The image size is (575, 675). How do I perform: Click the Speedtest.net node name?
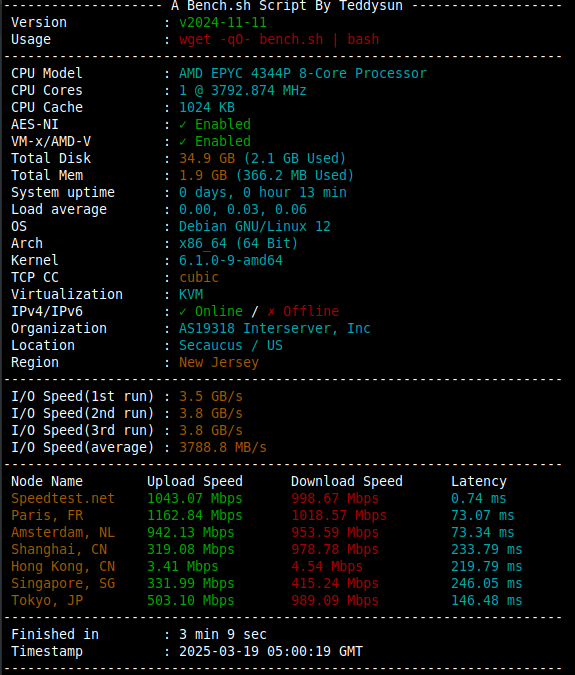coord(63,499)
